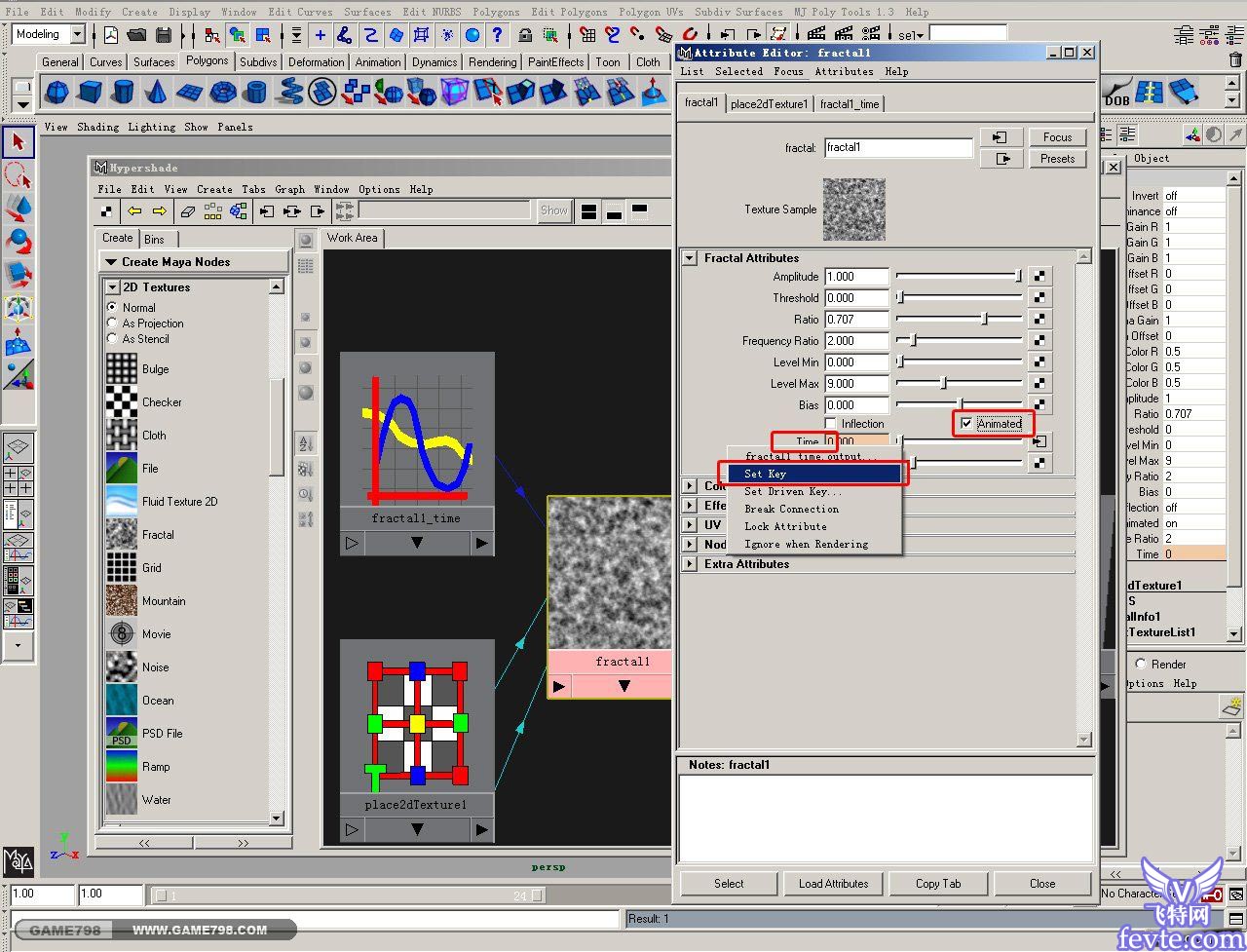
Task: Click the Ocean texture icon
Action: tap(122, 700)
